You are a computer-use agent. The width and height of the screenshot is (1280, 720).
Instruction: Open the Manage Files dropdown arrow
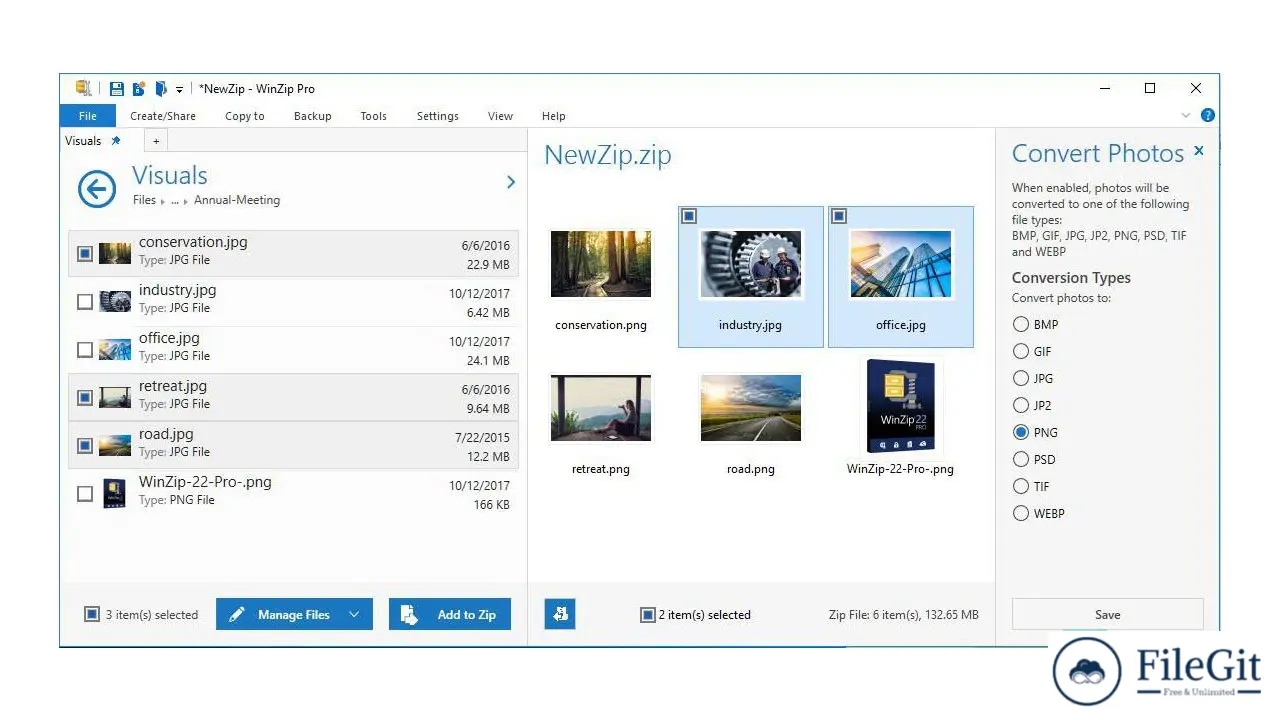pyautogui.click(x=354, y=615)
